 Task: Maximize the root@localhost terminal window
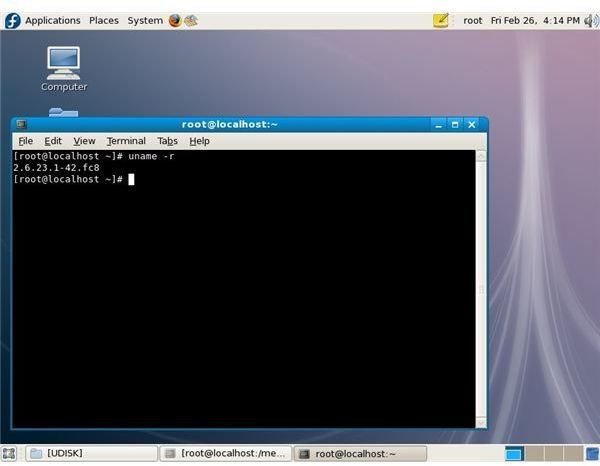pos(455,125)
